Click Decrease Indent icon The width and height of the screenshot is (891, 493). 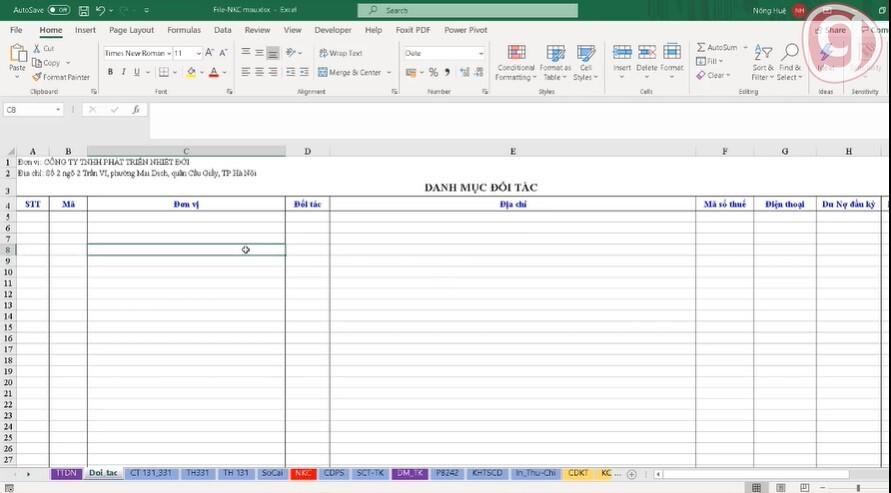click(290, 72)
